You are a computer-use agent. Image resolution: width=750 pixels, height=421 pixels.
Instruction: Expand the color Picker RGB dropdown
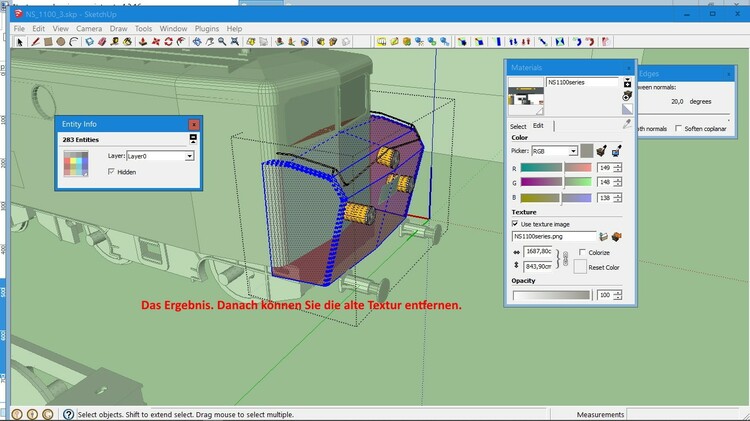[x=573, y=150]
